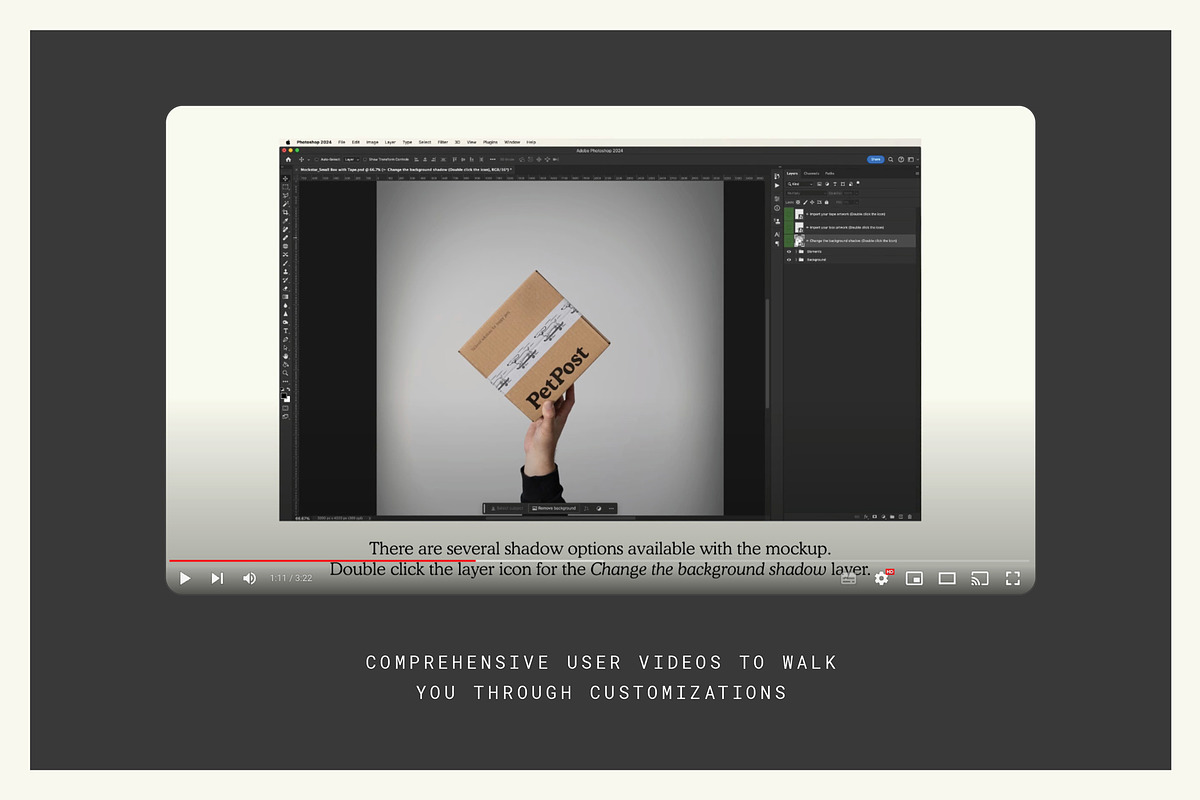The width and height of the screenshot is (1200, 800).
Task: Select the Mockstar_Small Box with Tape document tab
Action: (406, 170)
